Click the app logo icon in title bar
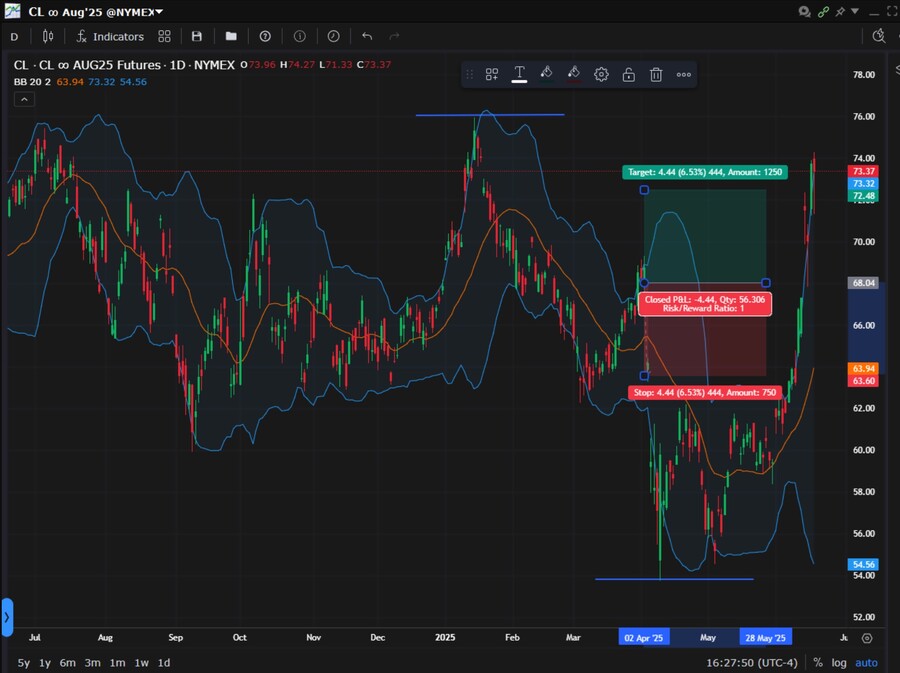The image size is (900, 673). pyautogui.click(x=12, y=11)
